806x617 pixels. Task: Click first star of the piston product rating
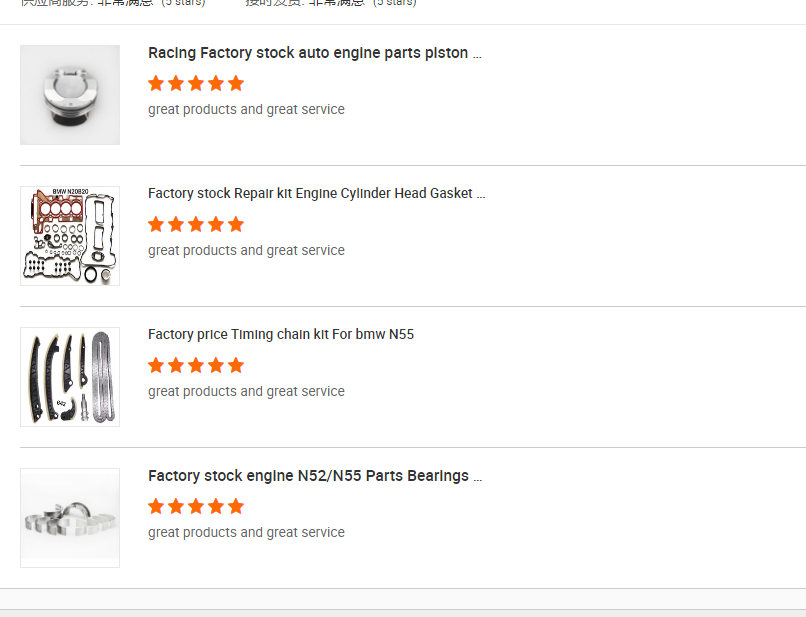(x=156, y=83)
